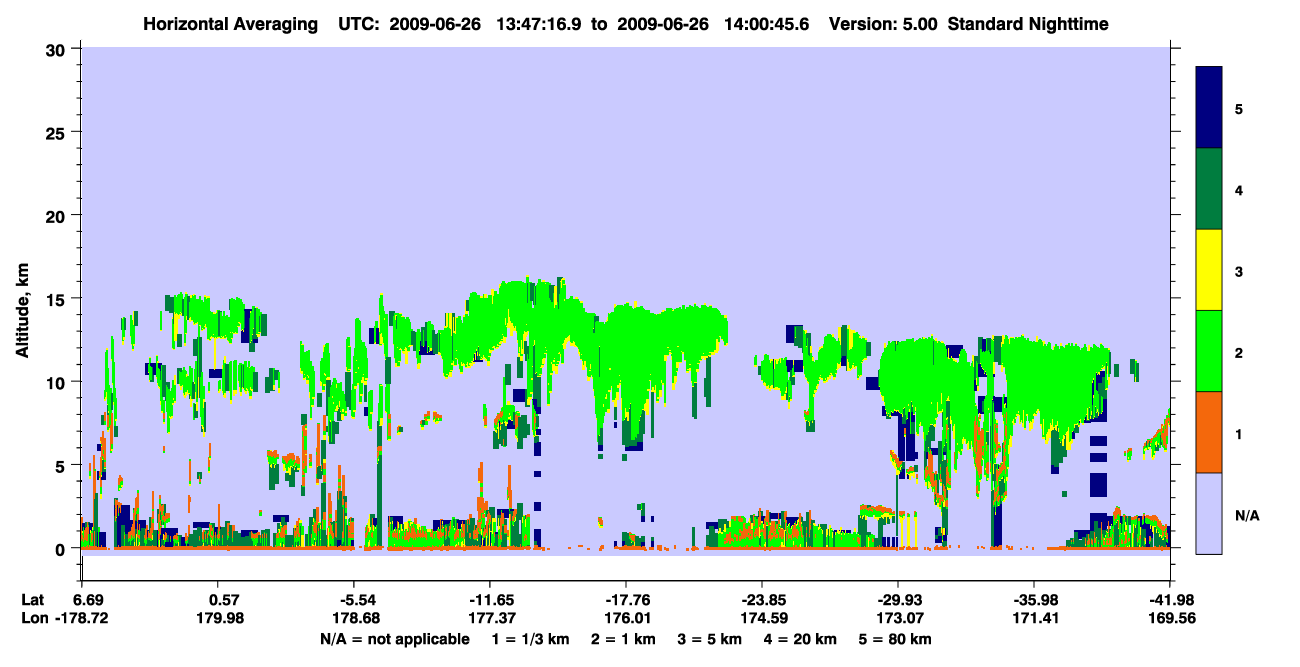Image resolution: width=1300 pixels, height=667 pixels.
Task: Click the legend note '5 = 80 km'
Action: click(x=897, y=639)
